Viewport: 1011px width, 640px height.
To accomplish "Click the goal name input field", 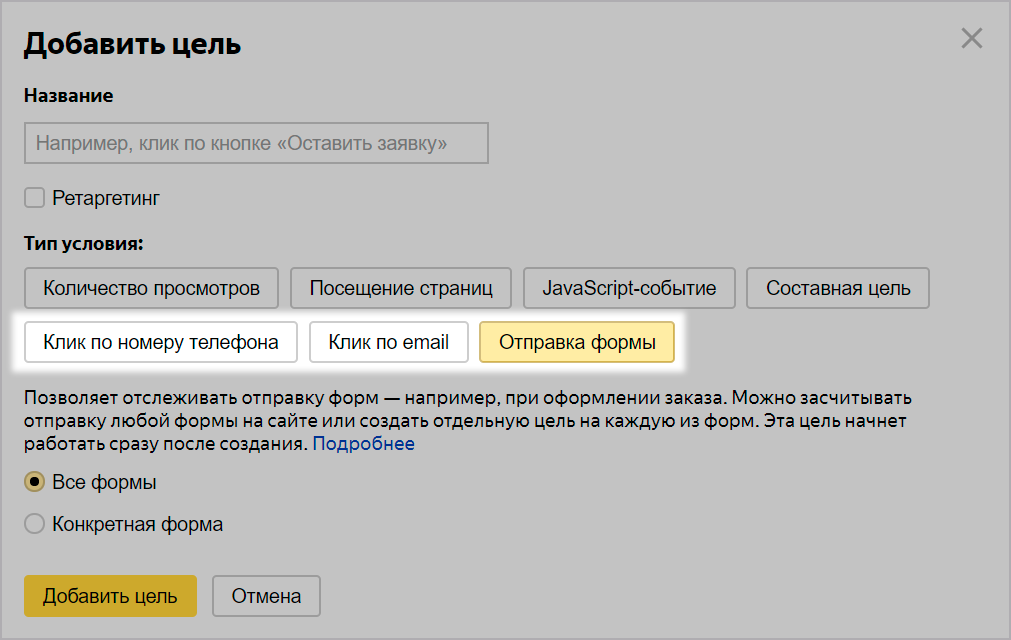I will point(256,143).
